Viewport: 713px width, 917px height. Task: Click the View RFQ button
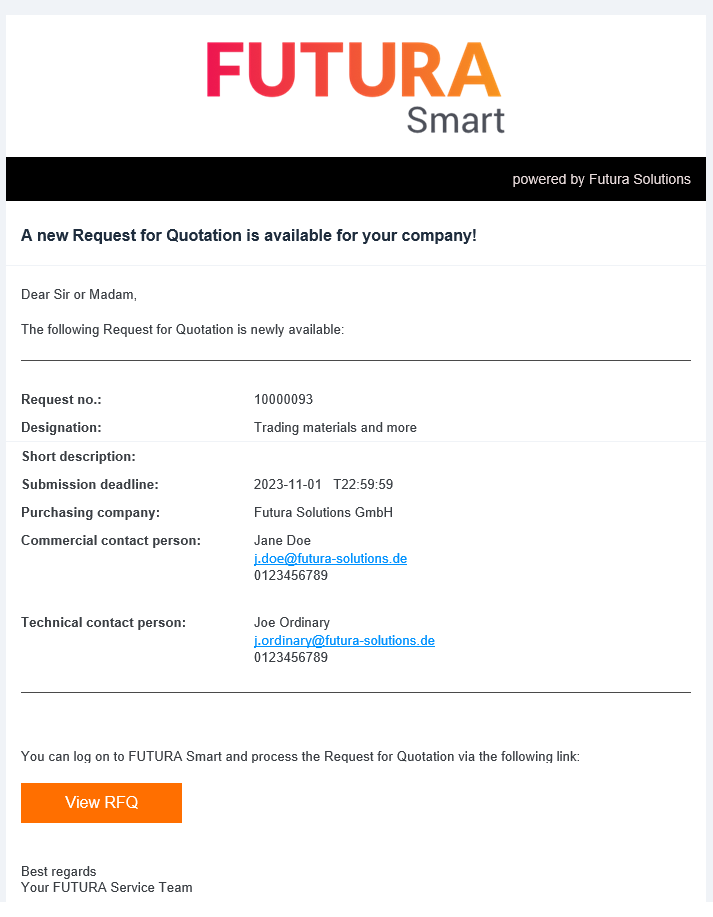(101, 803)
